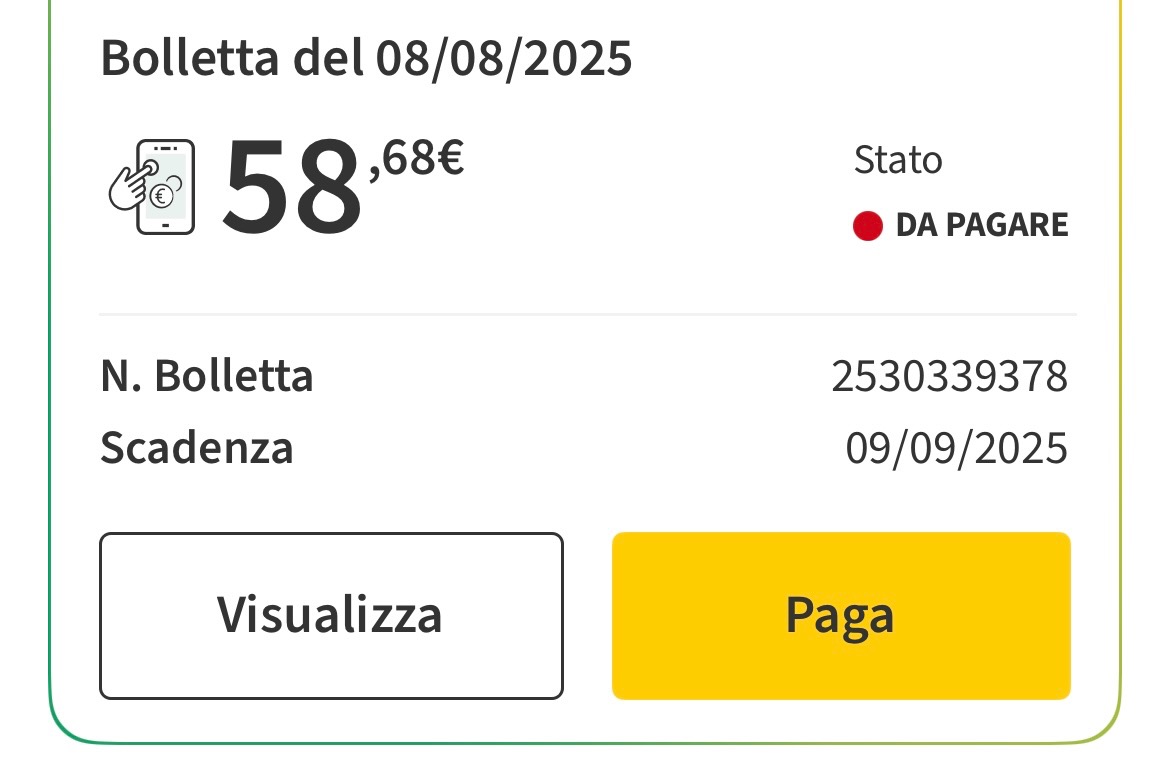Viewport: 1170px width, 782px height.
Task: Tap the word Visualizza inside the outlined button
Action: pyautogui.click(x=330, y=616)
